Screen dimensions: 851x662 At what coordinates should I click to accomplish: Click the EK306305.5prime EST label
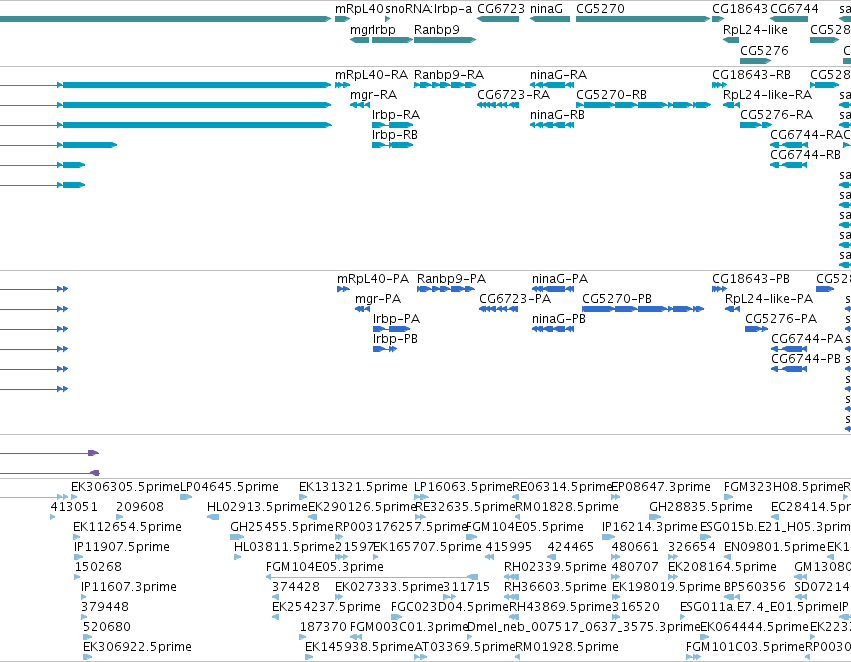click(x=125, y=486)
